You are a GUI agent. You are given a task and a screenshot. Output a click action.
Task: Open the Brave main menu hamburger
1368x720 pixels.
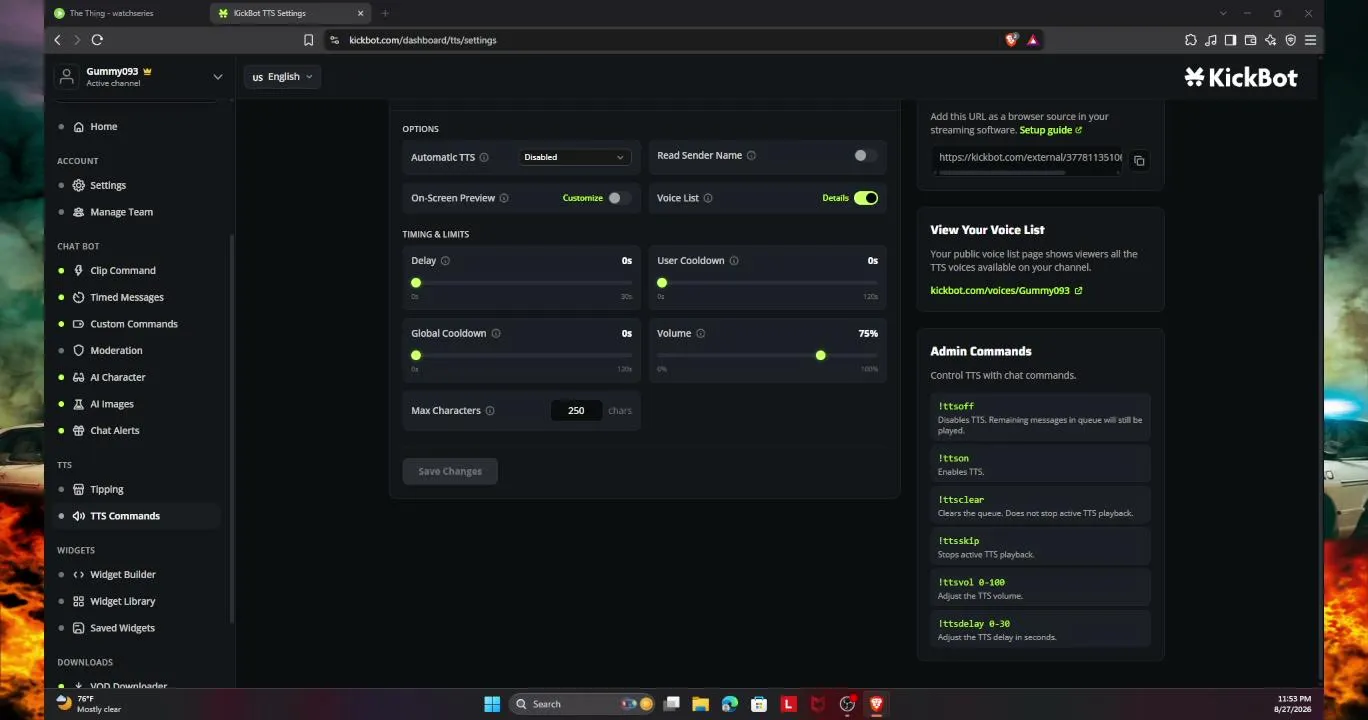point(1310,40)
